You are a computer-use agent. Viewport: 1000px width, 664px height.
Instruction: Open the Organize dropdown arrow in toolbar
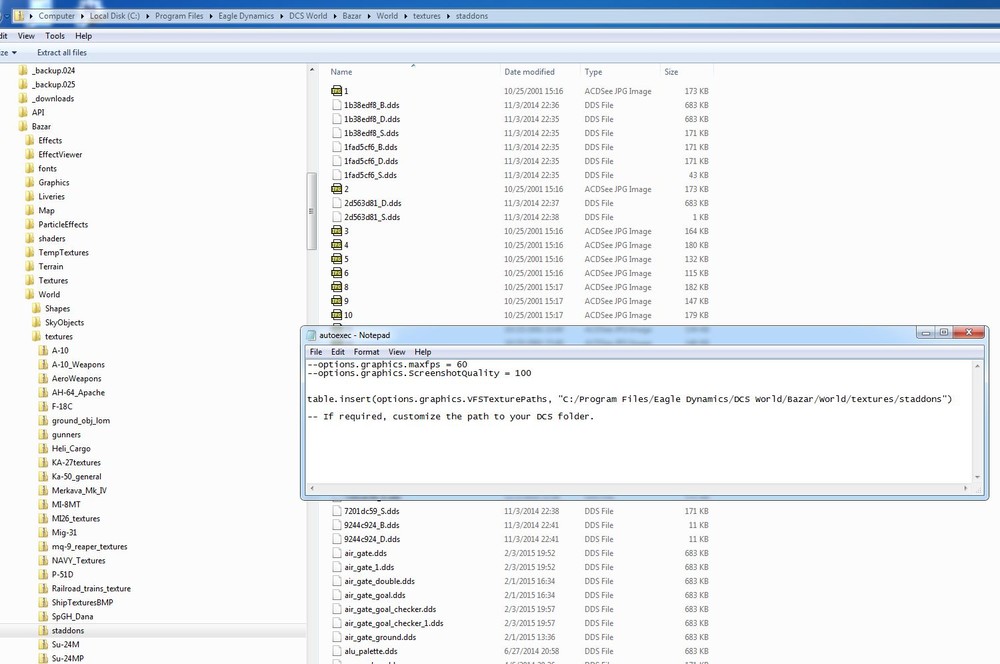point(14,53)
